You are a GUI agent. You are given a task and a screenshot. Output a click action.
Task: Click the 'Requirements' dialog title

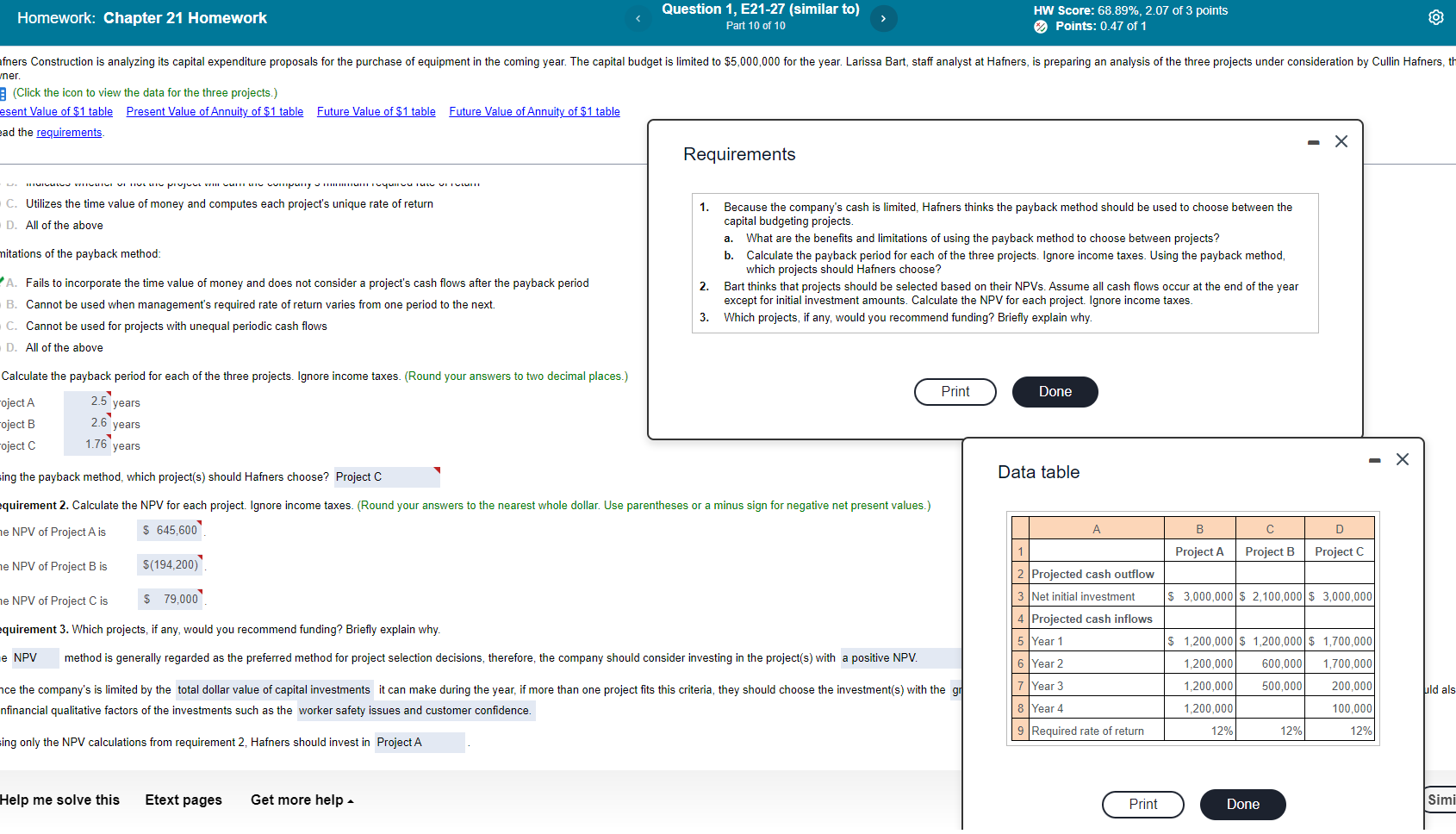point(739,154)
